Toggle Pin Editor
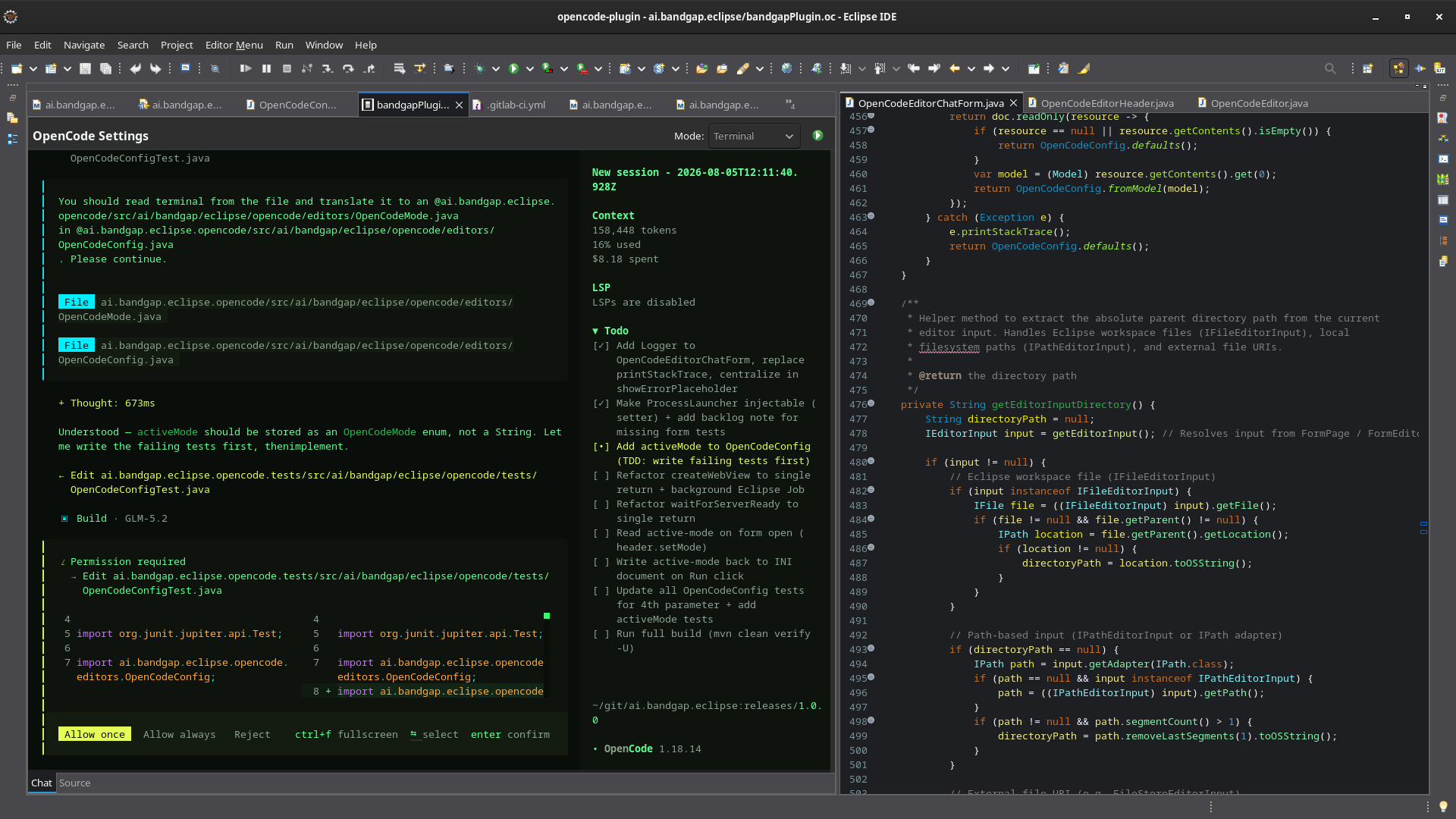 coord(1034,68)
